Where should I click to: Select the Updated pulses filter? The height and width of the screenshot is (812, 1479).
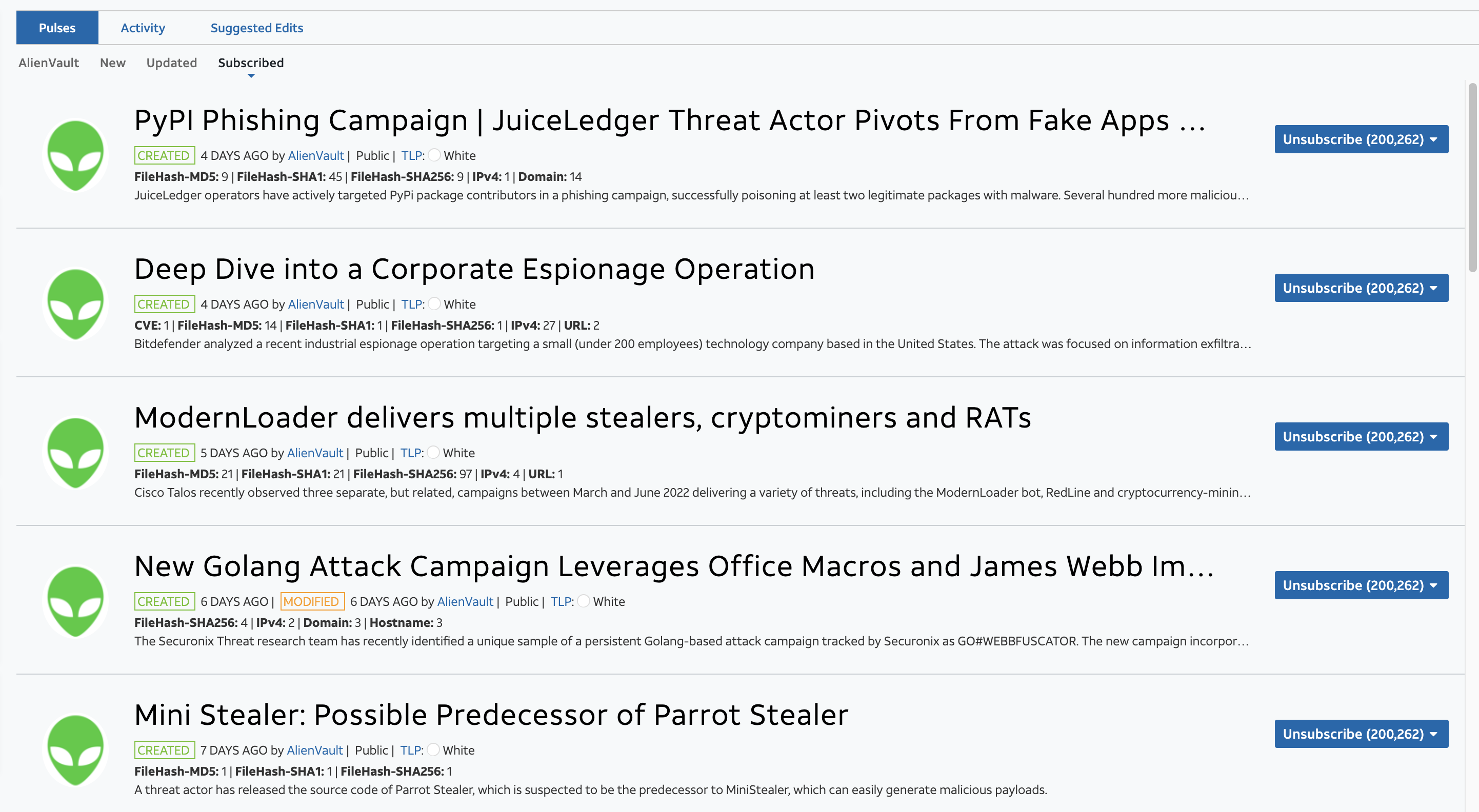pyautogui.click(x=171, y=63)
